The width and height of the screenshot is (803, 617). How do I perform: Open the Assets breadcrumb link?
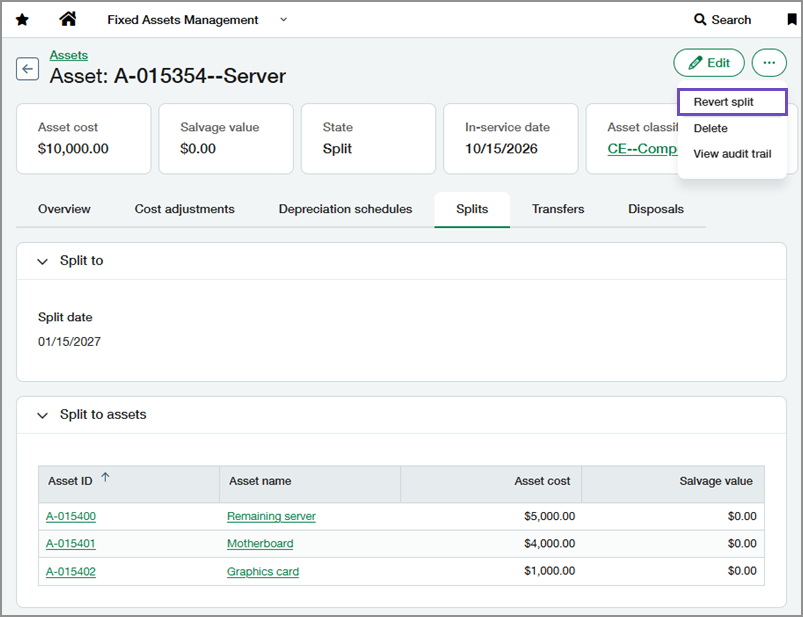69,55
